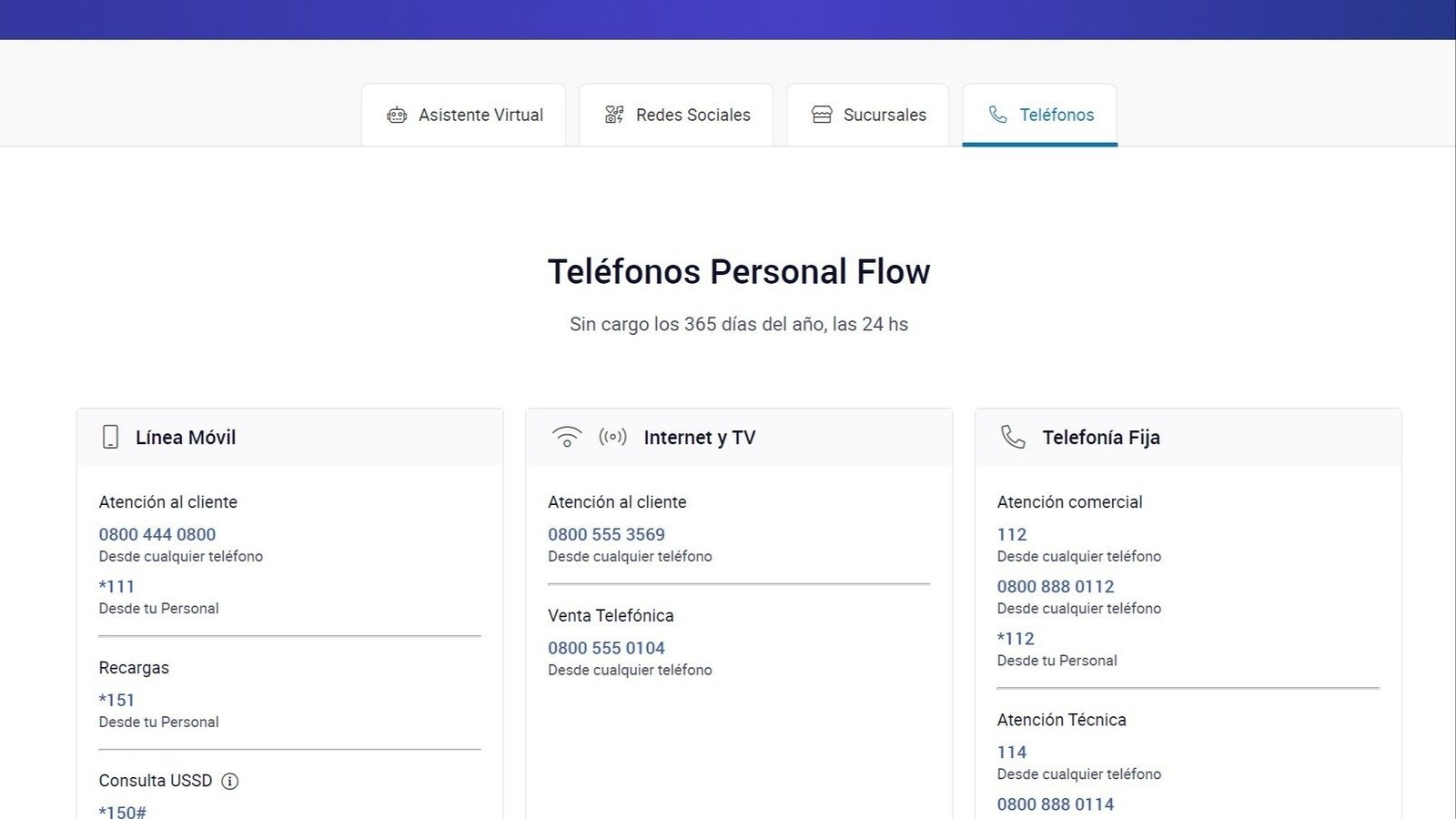Click the mobile phone icon in Línea Móvil card
This screenshot has height=819, width=1456.
coord(109,437)
